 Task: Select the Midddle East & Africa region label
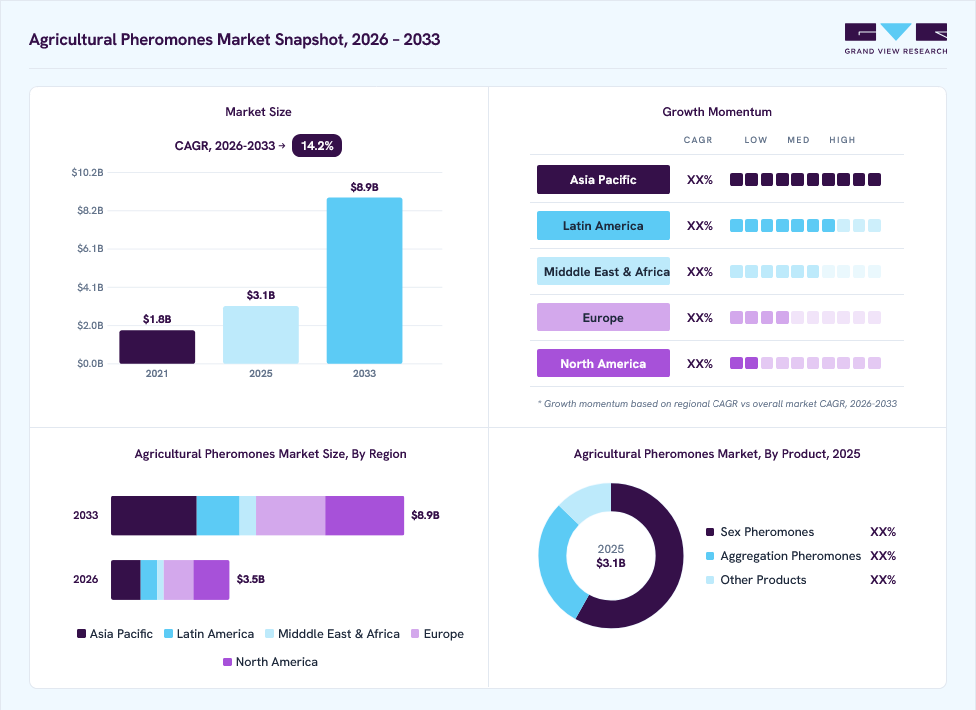(x=603, y=272)
